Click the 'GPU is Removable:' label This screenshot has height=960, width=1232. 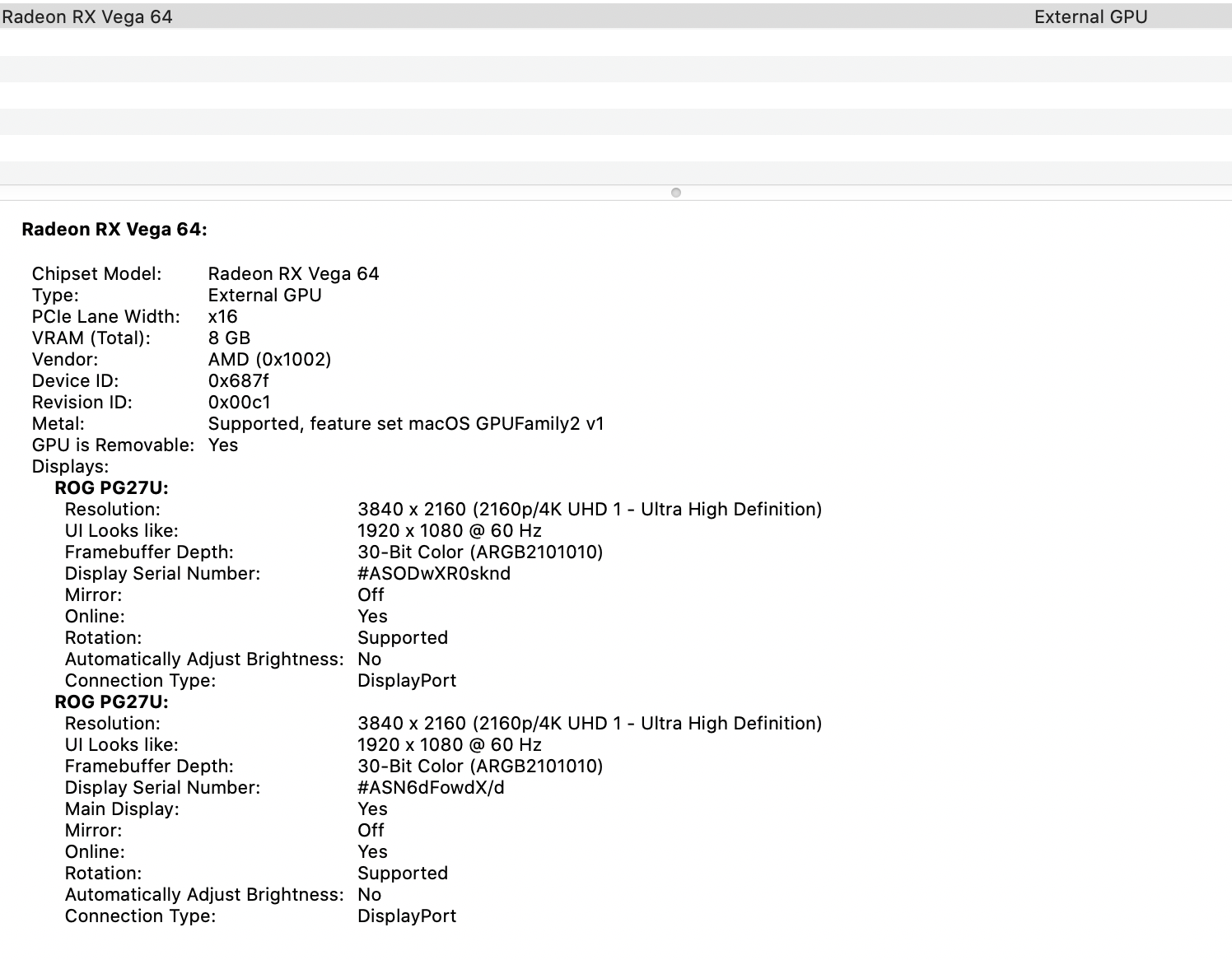pos(114,445)
